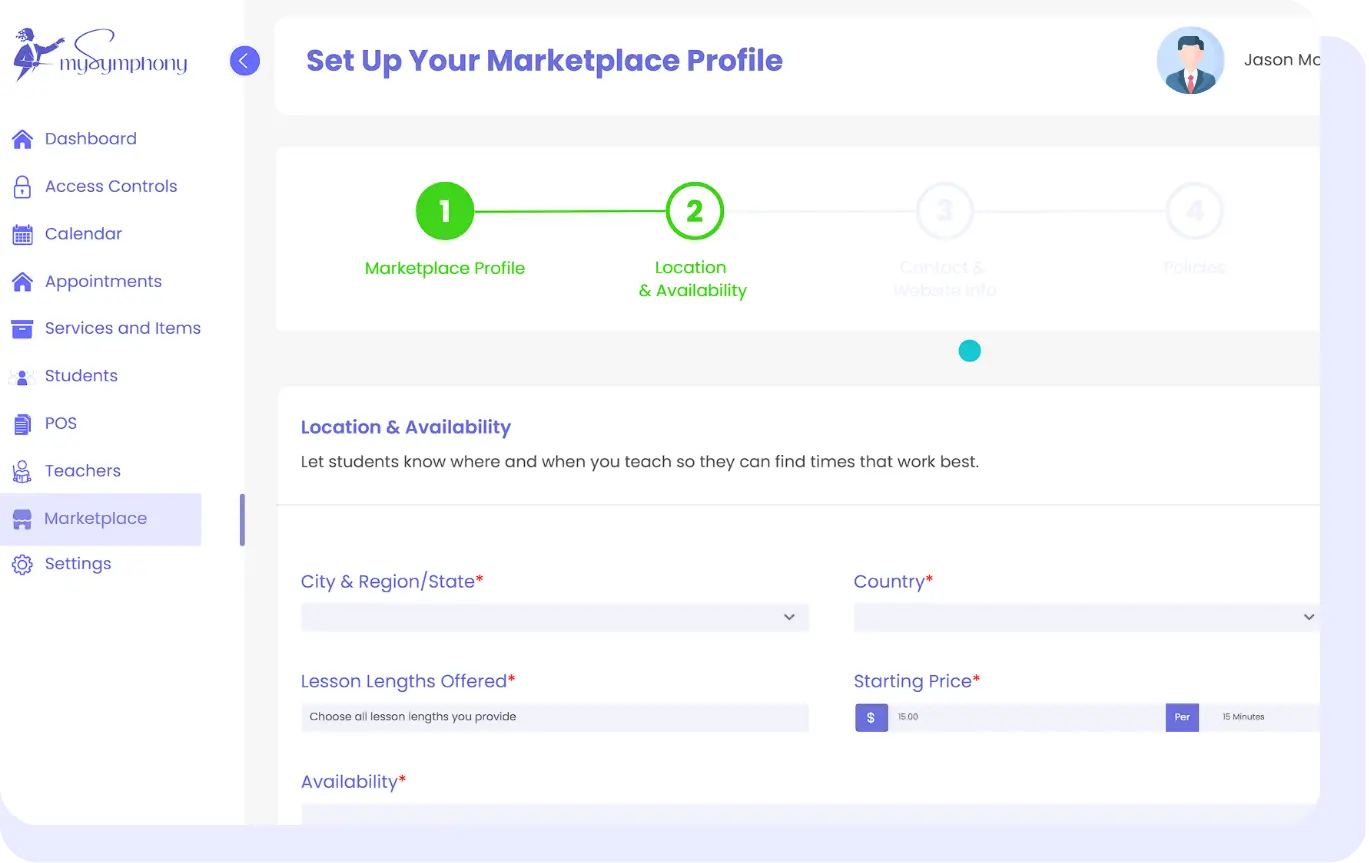Open the Lesson Lengths Offered selector

(554, 717)
